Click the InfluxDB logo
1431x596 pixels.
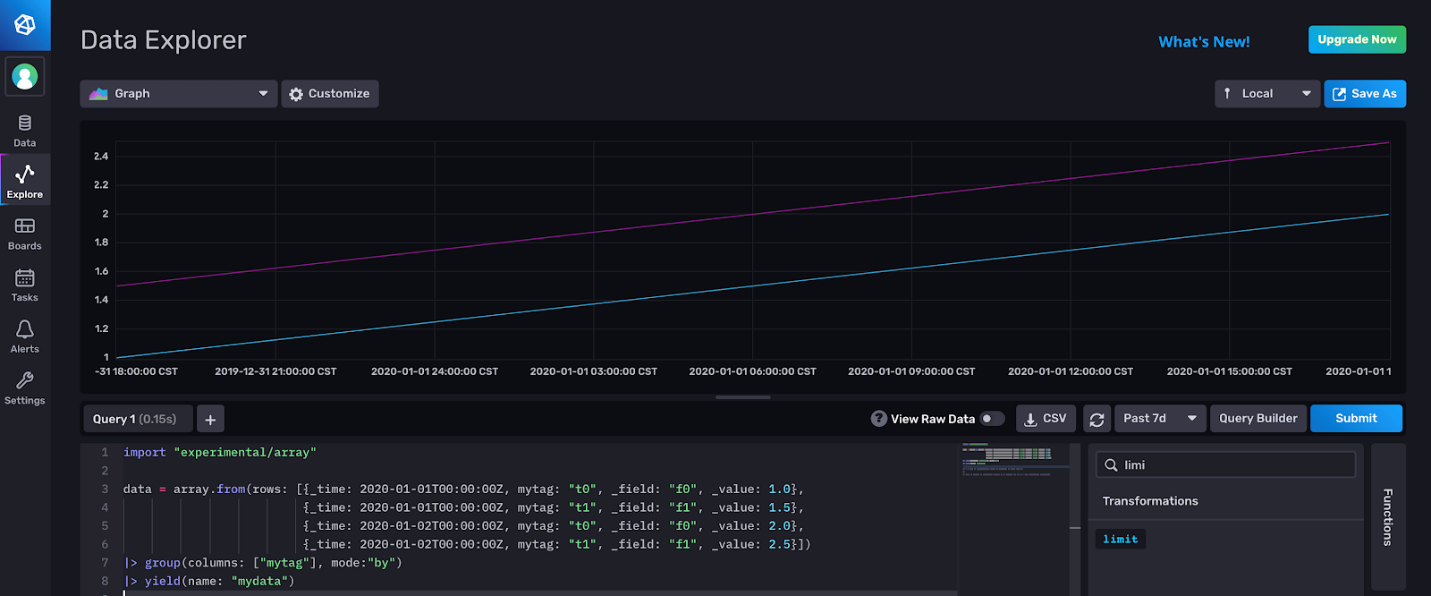[x=24, y=24]
